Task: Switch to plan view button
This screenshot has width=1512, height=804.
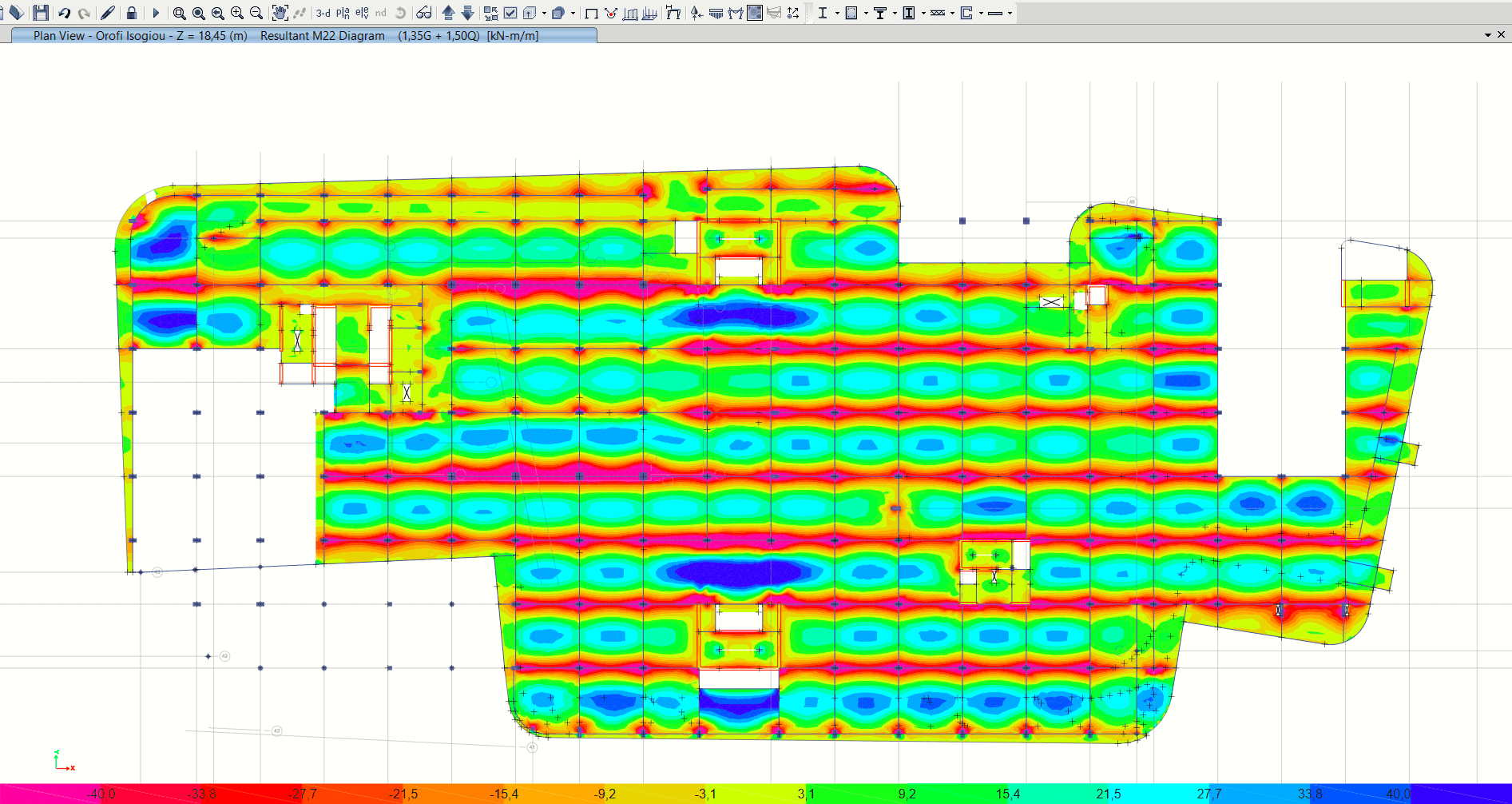Action: pos(343,13)
